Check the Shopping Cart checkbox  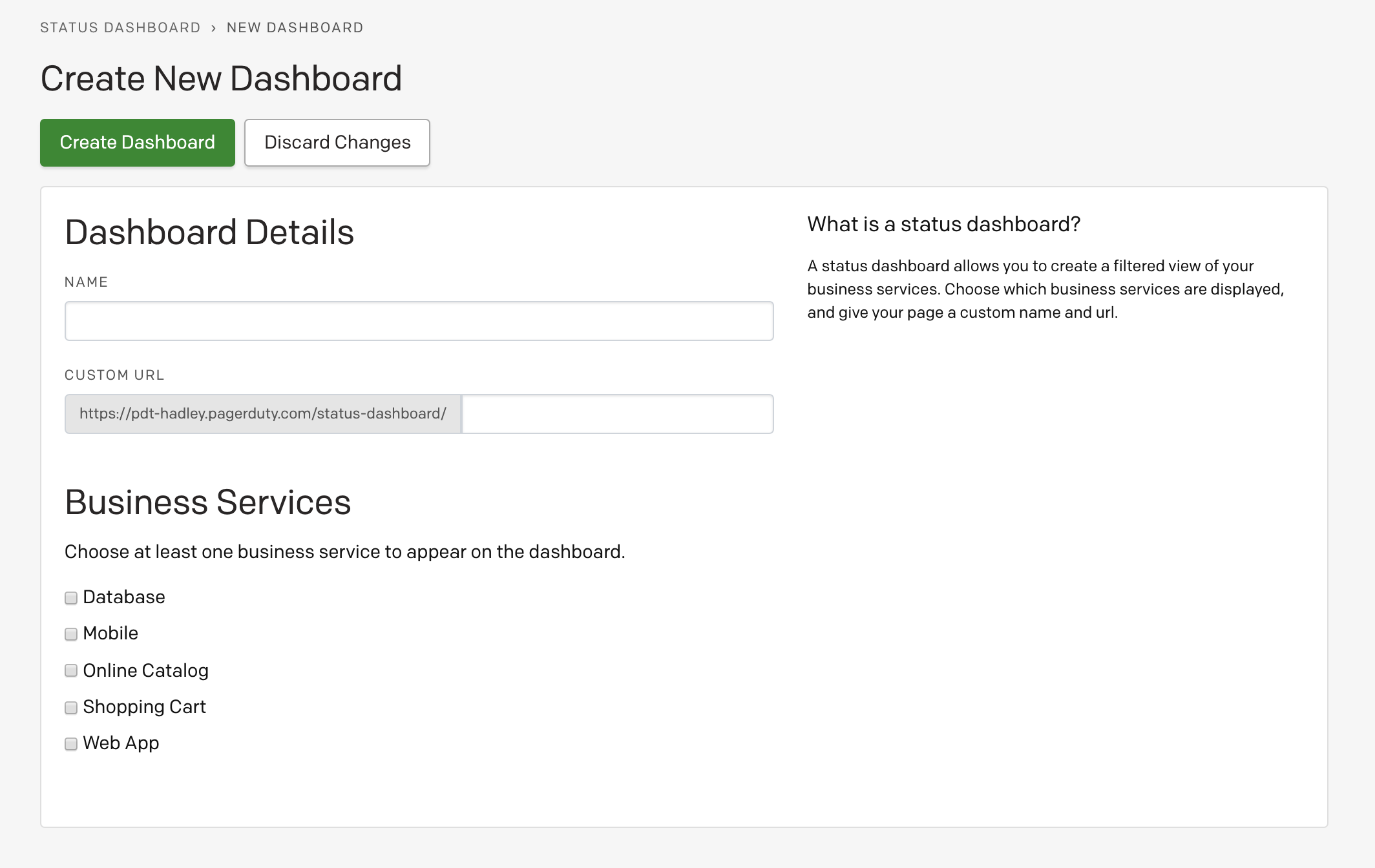click(71, 708)
